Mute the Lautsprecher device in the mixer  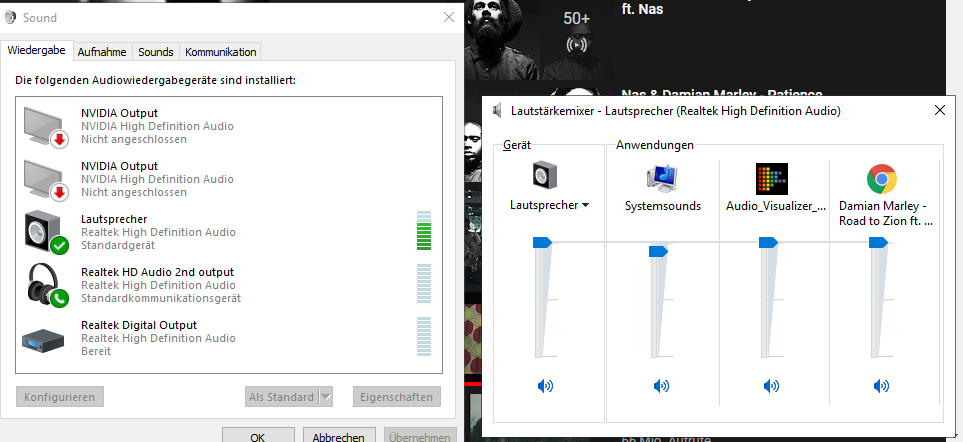545,386
